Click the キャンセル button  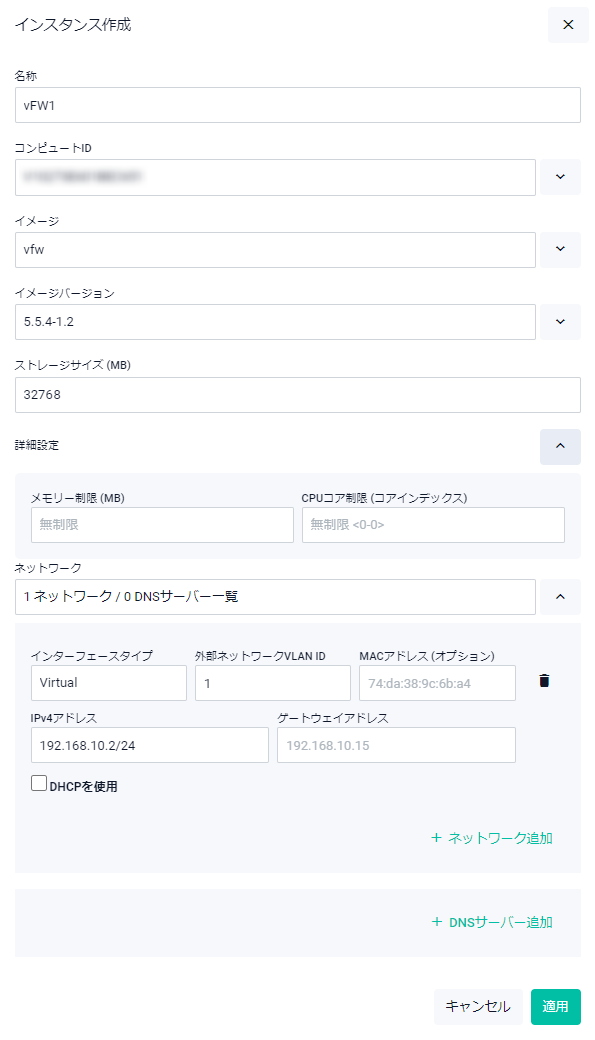click(x=478, y=1007)
